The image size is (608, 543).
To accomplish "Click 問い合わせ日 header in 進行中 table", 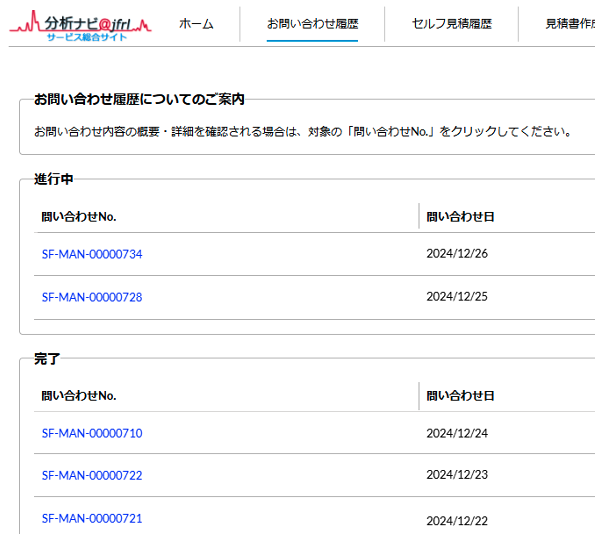I will pos(460,216).
